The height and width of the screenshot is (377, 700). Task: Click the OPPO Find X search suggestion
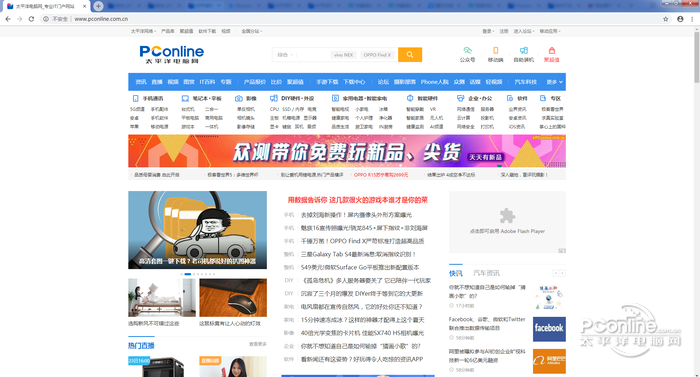(x=377, y=55)
